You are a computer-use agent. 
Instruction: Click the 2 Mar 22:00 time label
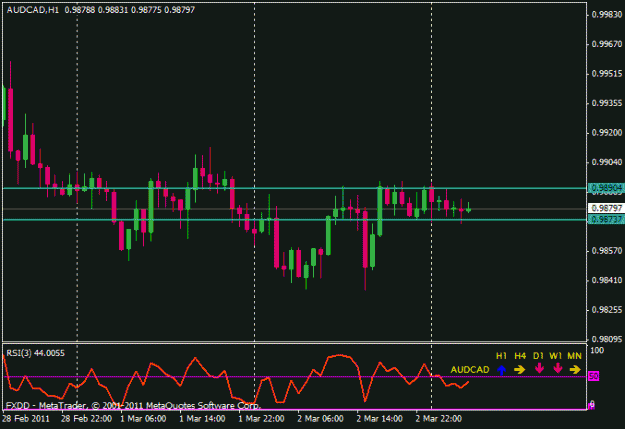click(438, 419)
